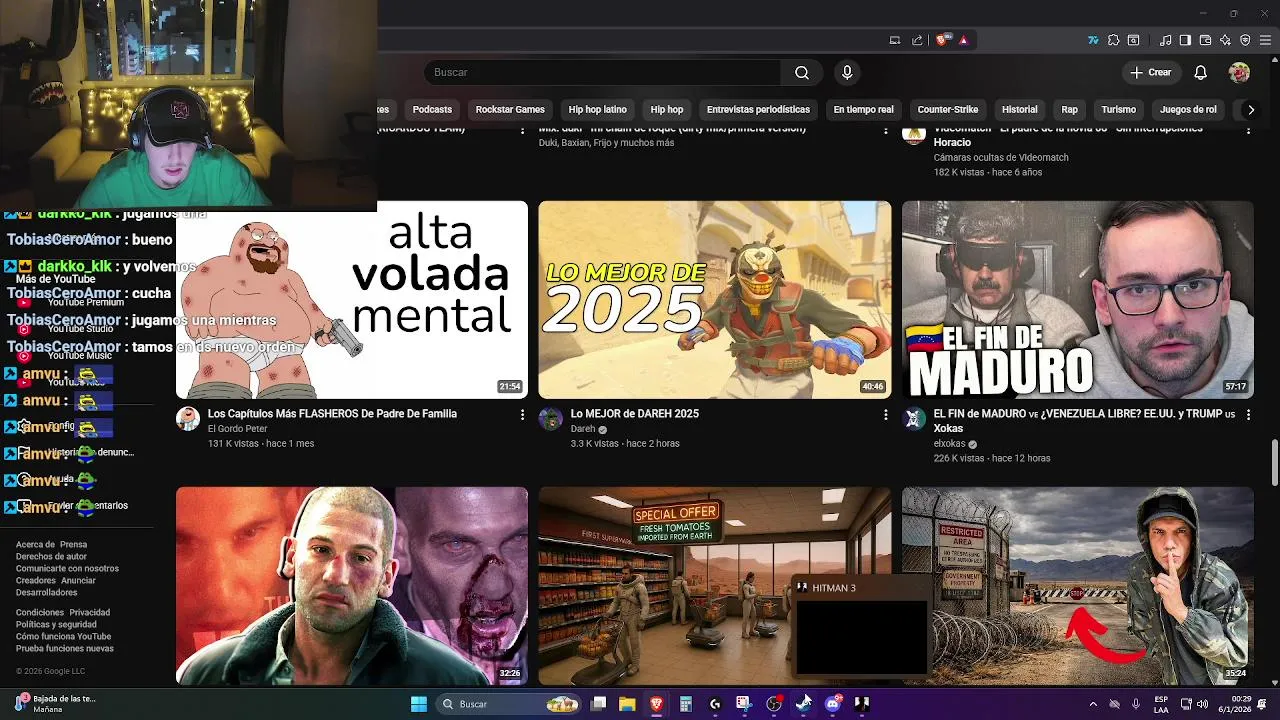Screen dimensions: 1280x720
Task: Open the Brave VPN shield icon
Action: (x=1245, y=40)
